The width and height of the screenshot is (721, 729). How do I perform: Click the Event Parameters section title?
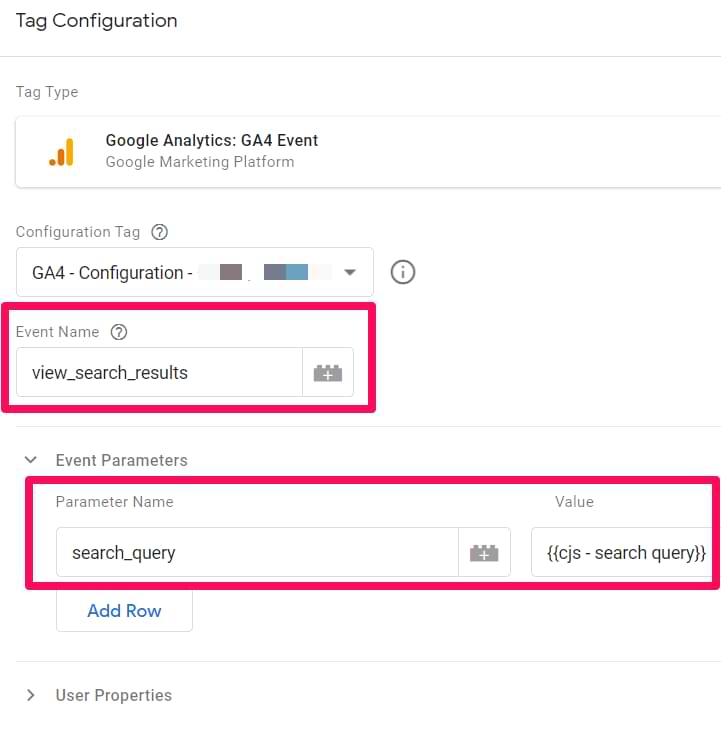click(x=121, y=460)
